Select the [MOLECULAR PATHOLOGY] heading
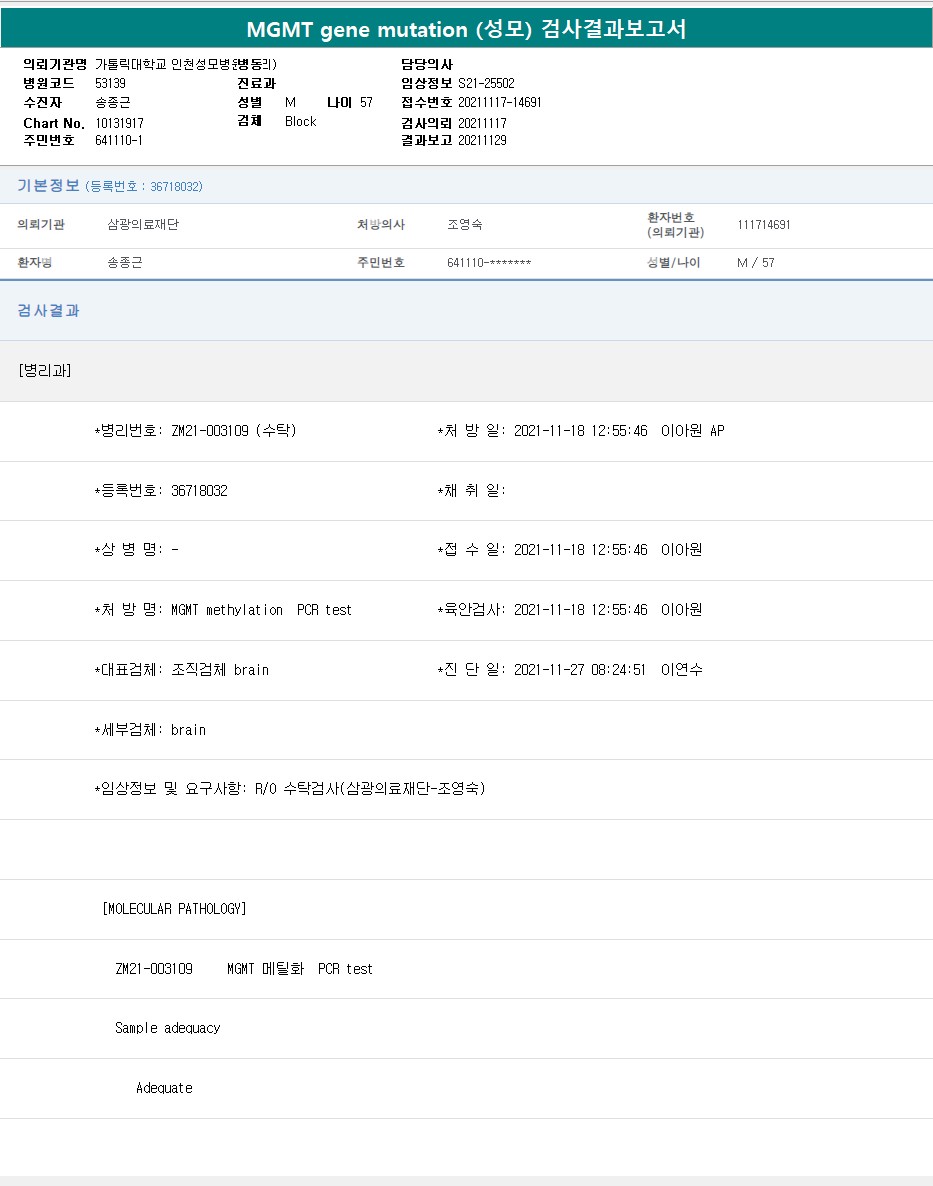The image size is (933, 1186). (174, 909)
